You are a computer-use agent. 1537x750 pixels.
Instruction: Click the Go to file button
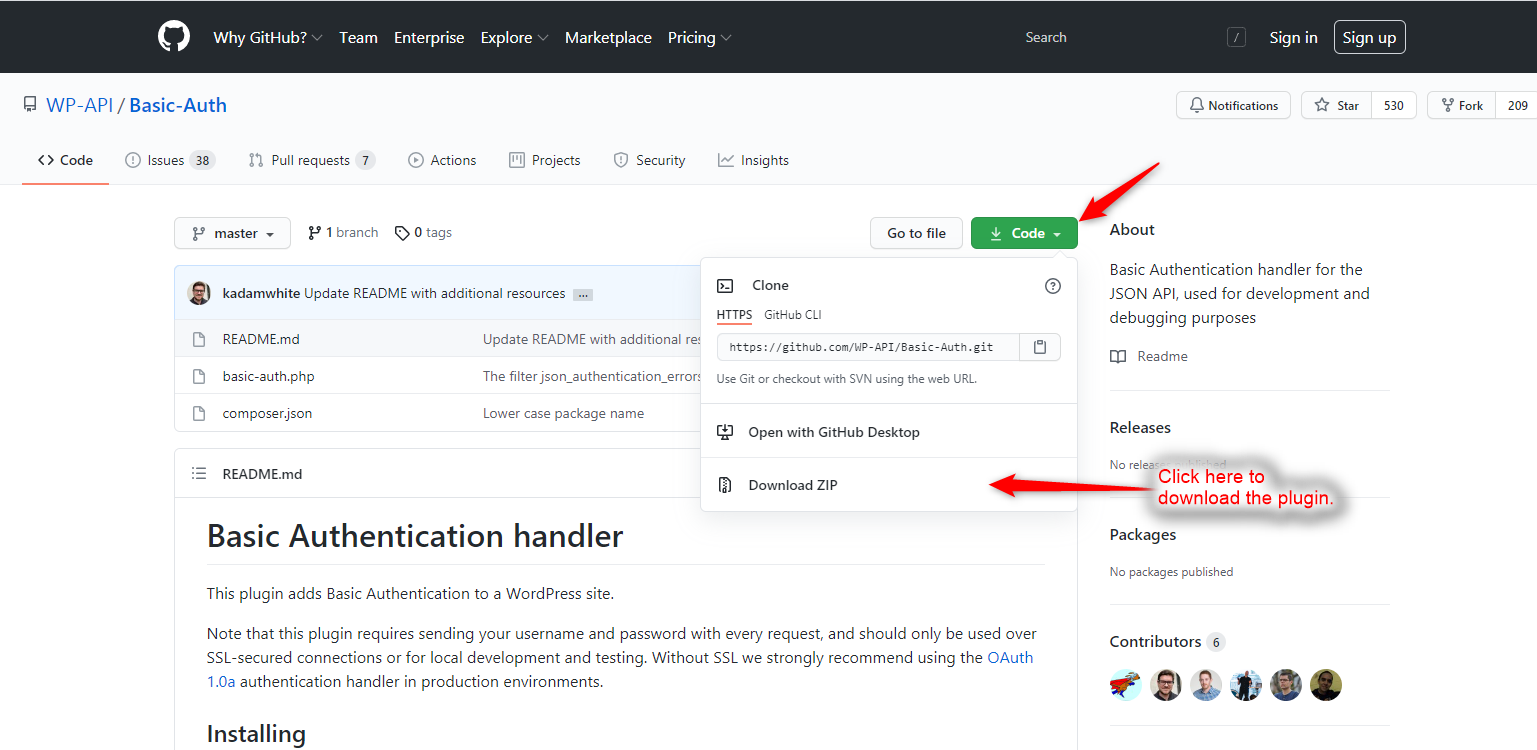916,233
